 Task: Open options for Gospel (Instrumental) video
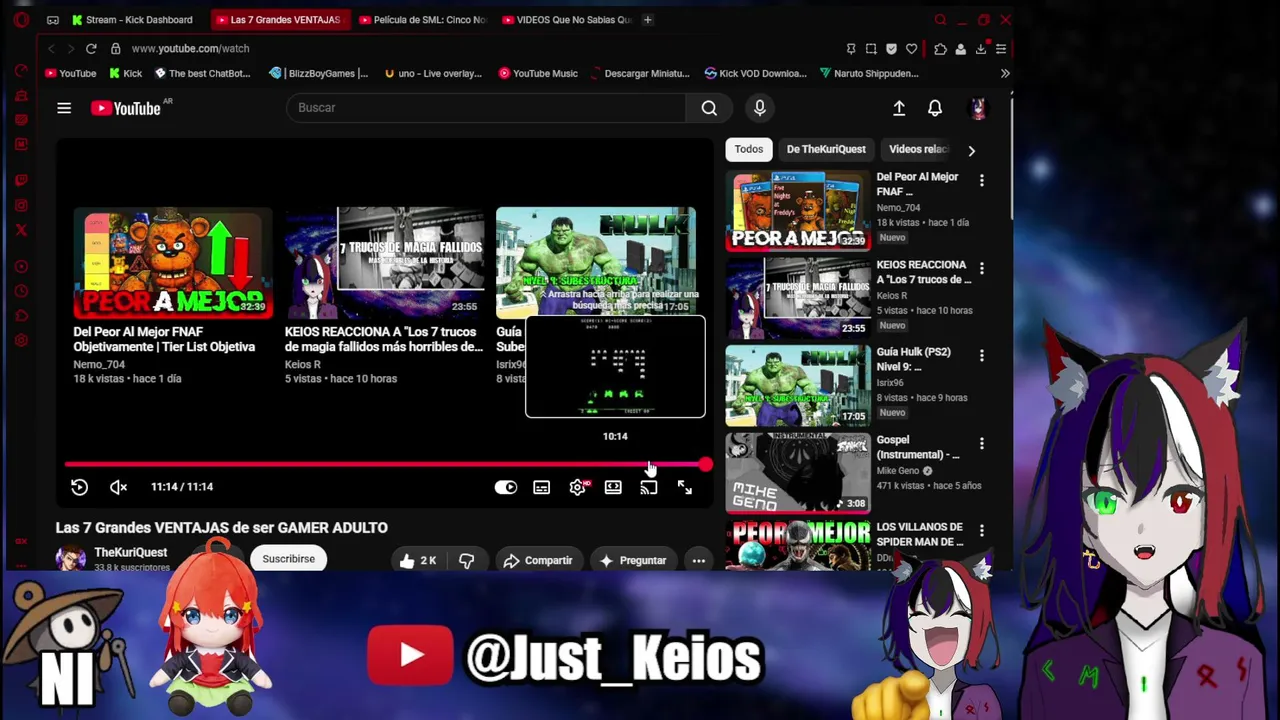(982, 443)
